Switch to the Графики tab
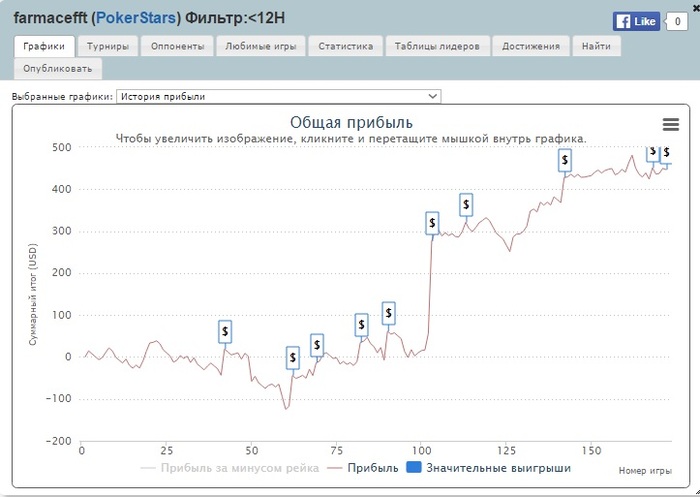 click(44, 46)
